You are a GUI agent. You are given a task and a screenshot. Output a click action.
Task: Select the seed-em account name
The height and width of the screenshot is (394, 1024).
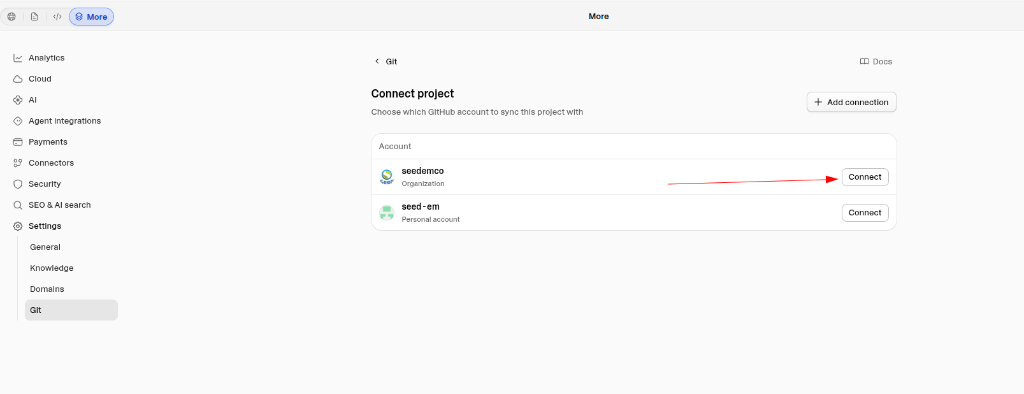coord(421,206)
